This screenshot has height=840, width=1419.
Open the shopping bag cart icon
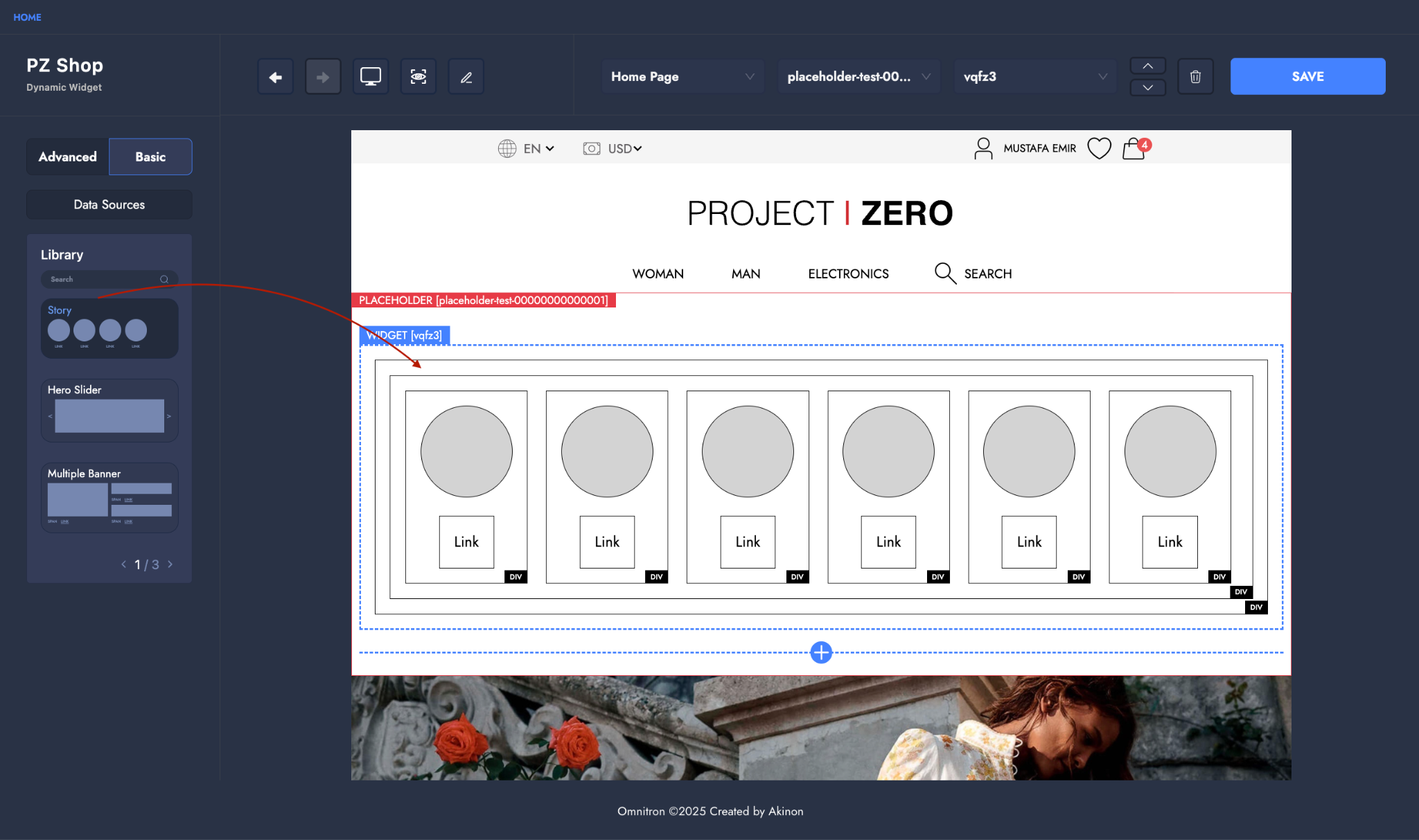pyautogui.click(x=1134, y=148)
